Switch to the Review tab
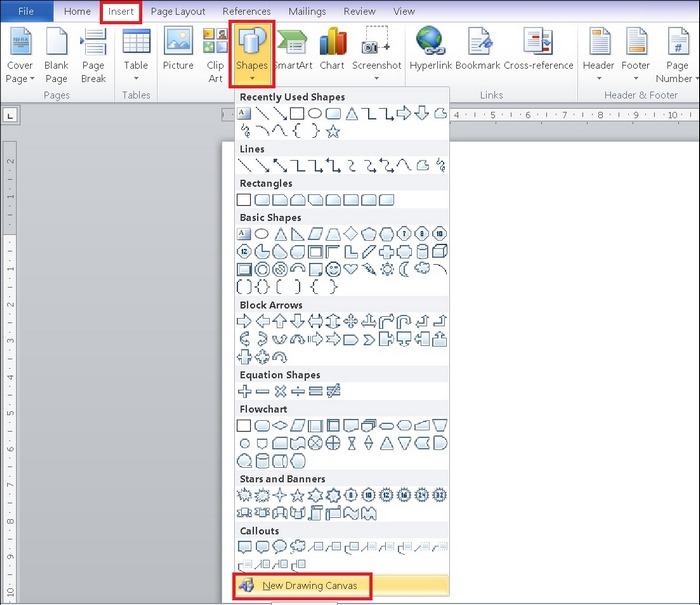Viewport: 700px width, 605px height. [x=359, y=11]
